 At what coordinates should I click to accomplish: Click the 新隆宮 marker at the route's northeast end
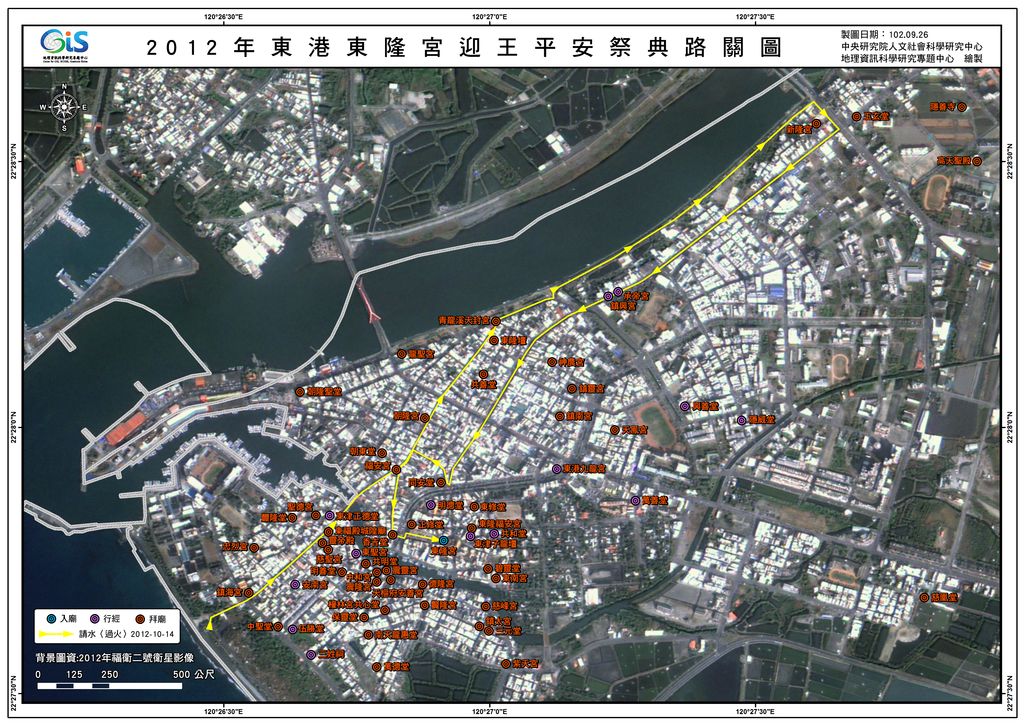[816, 123]
